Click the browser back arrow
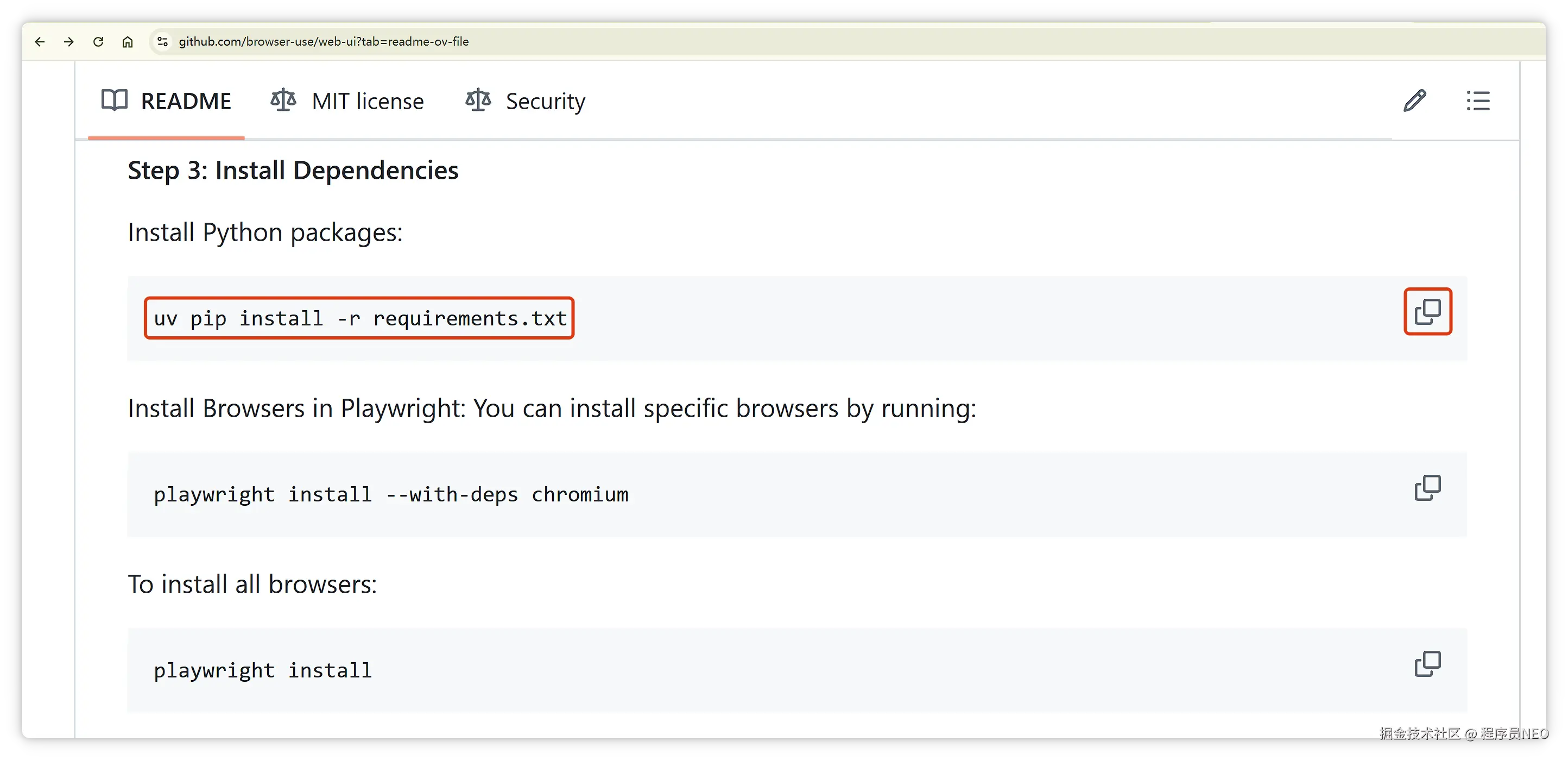The width and height of the screenshot is (1568, 760). click(x=40, y=41)
